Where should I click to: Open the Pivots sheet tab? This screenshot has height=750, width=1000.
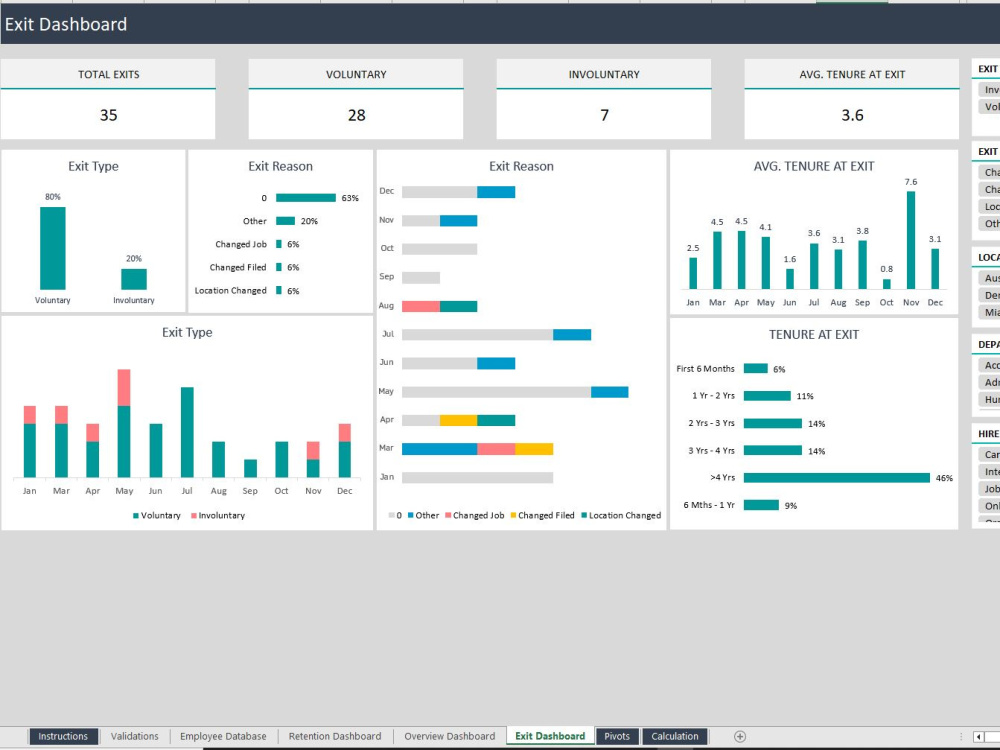(x=617, y=736)
